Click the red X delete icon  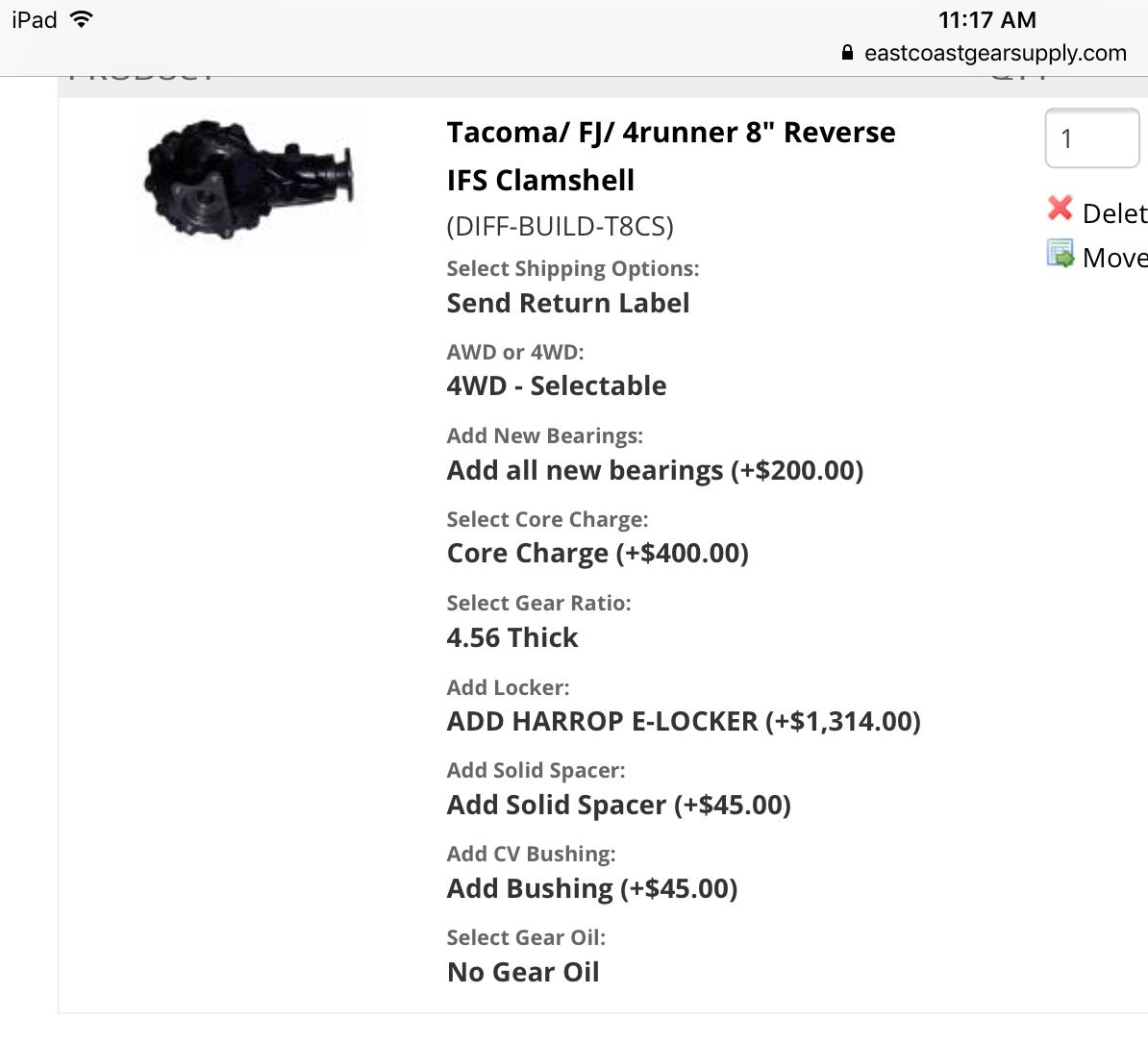[1060, 209]
